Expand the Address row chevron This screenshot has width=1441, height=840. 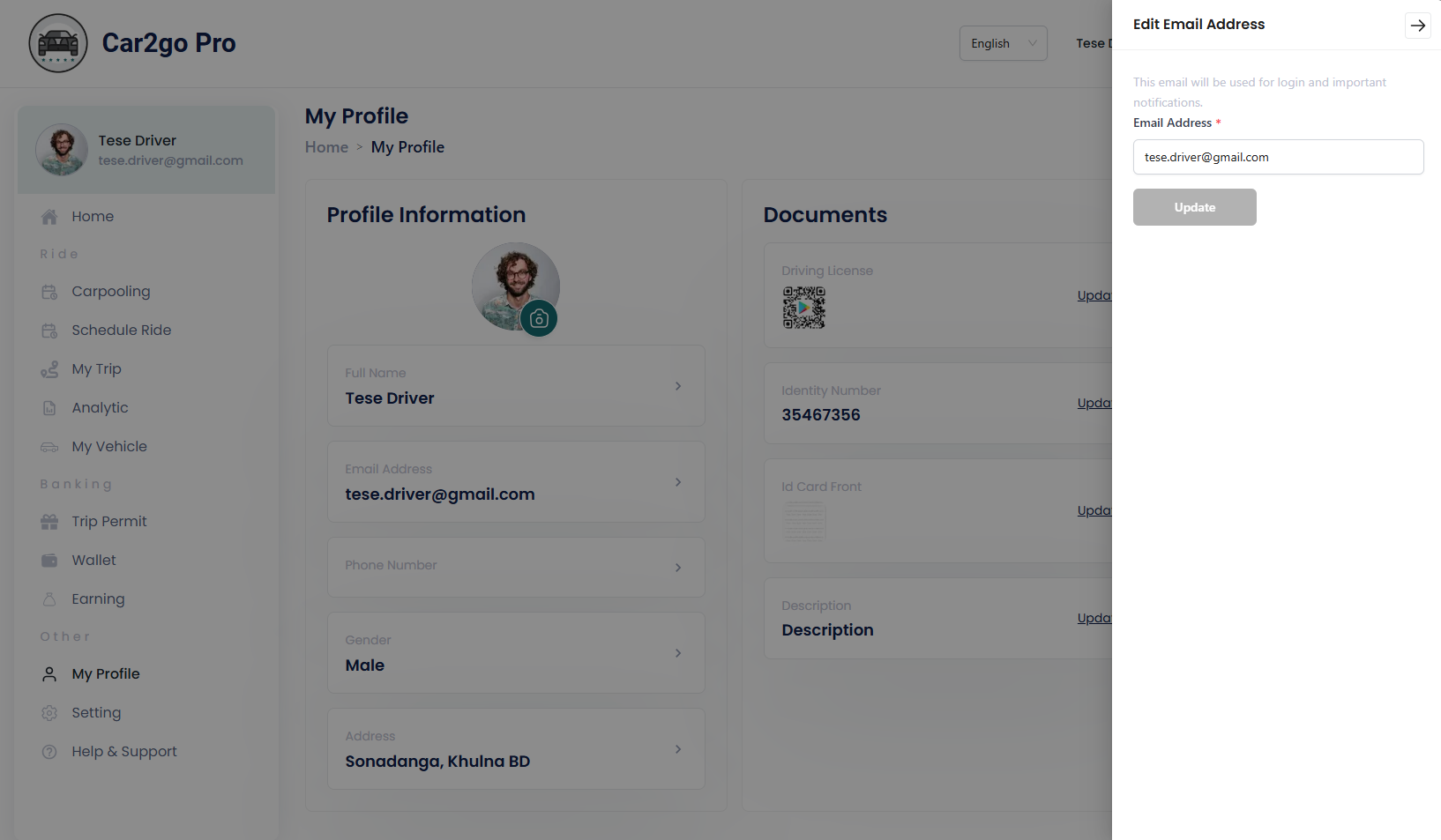[678, 749]
